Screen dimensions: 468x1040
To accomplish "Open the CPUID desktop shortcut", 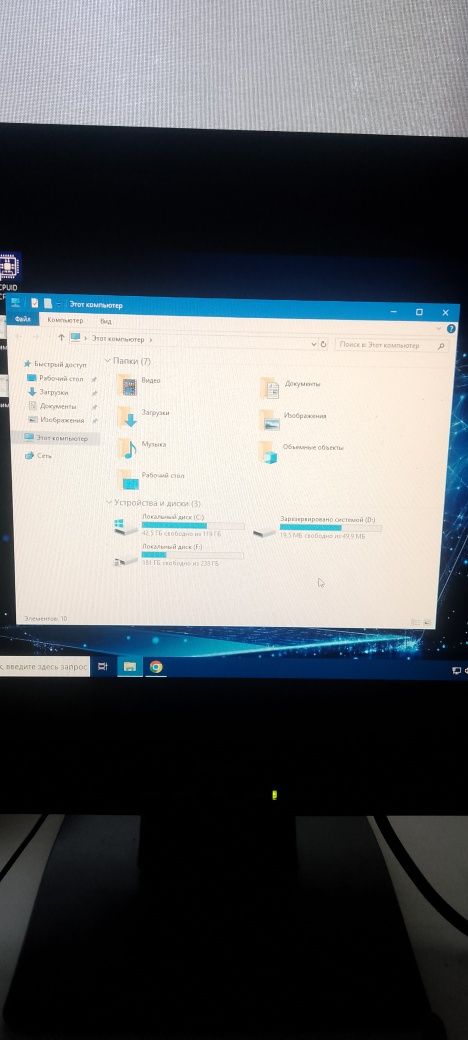I will coord(10,277).
